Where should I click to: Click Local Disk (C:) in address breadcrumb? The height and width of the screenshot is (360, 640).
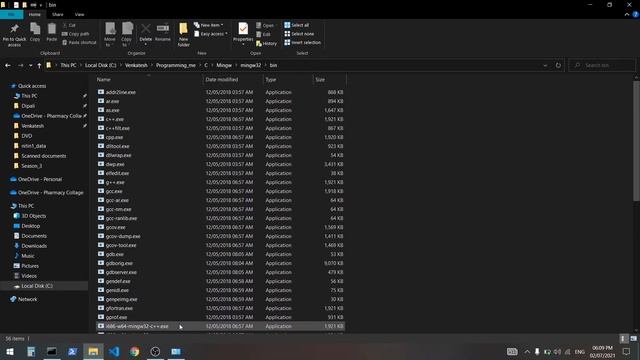pos(100,65)
